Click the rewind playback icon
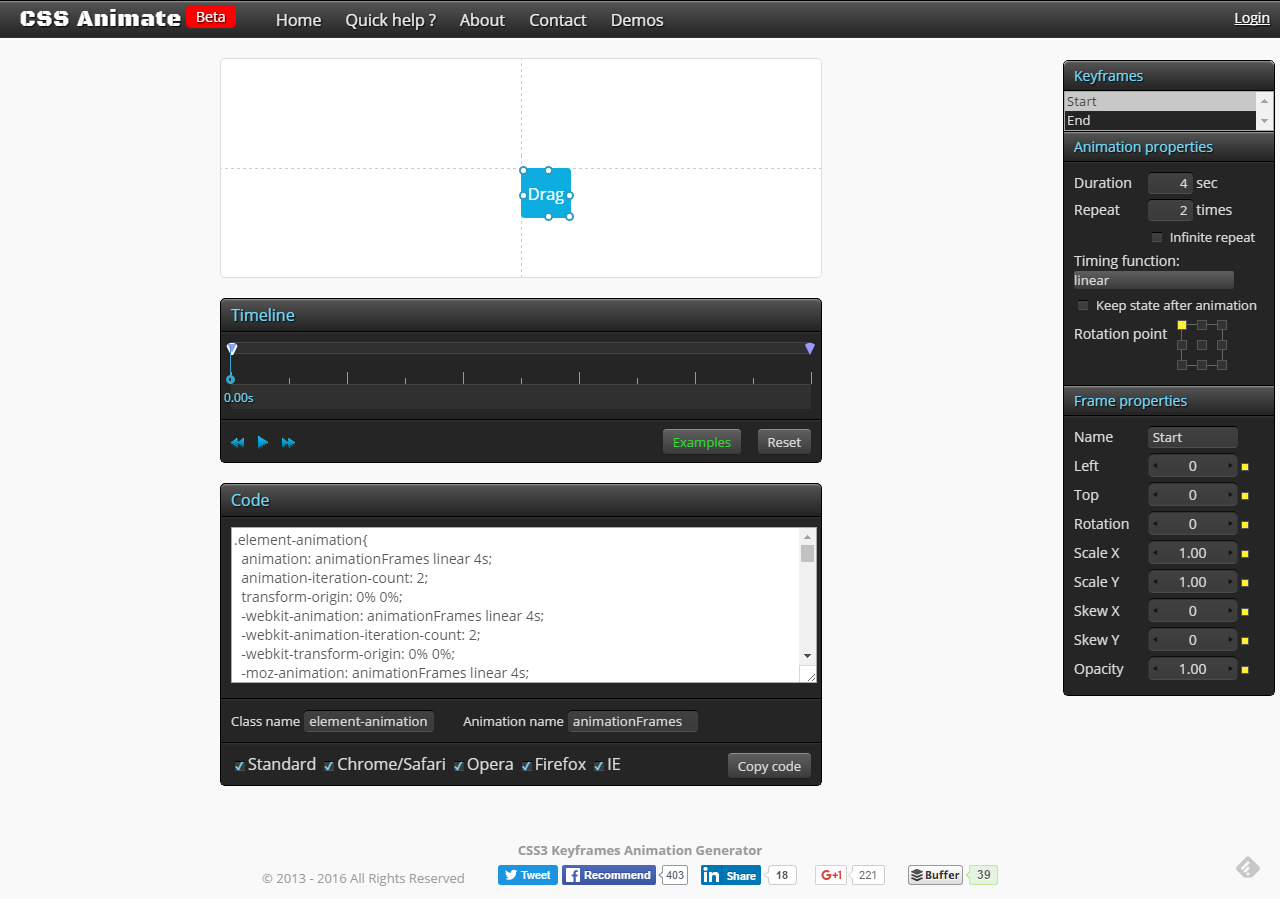 pos(237,442)
